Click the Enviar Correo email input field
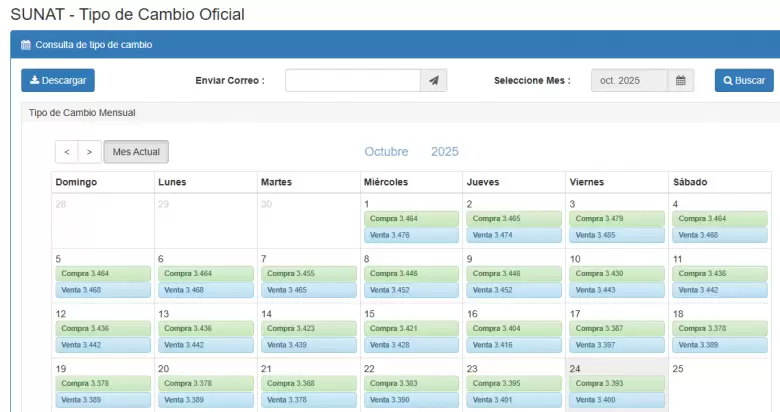This screenshot has width=780, height=412. [x=352, y=81]
